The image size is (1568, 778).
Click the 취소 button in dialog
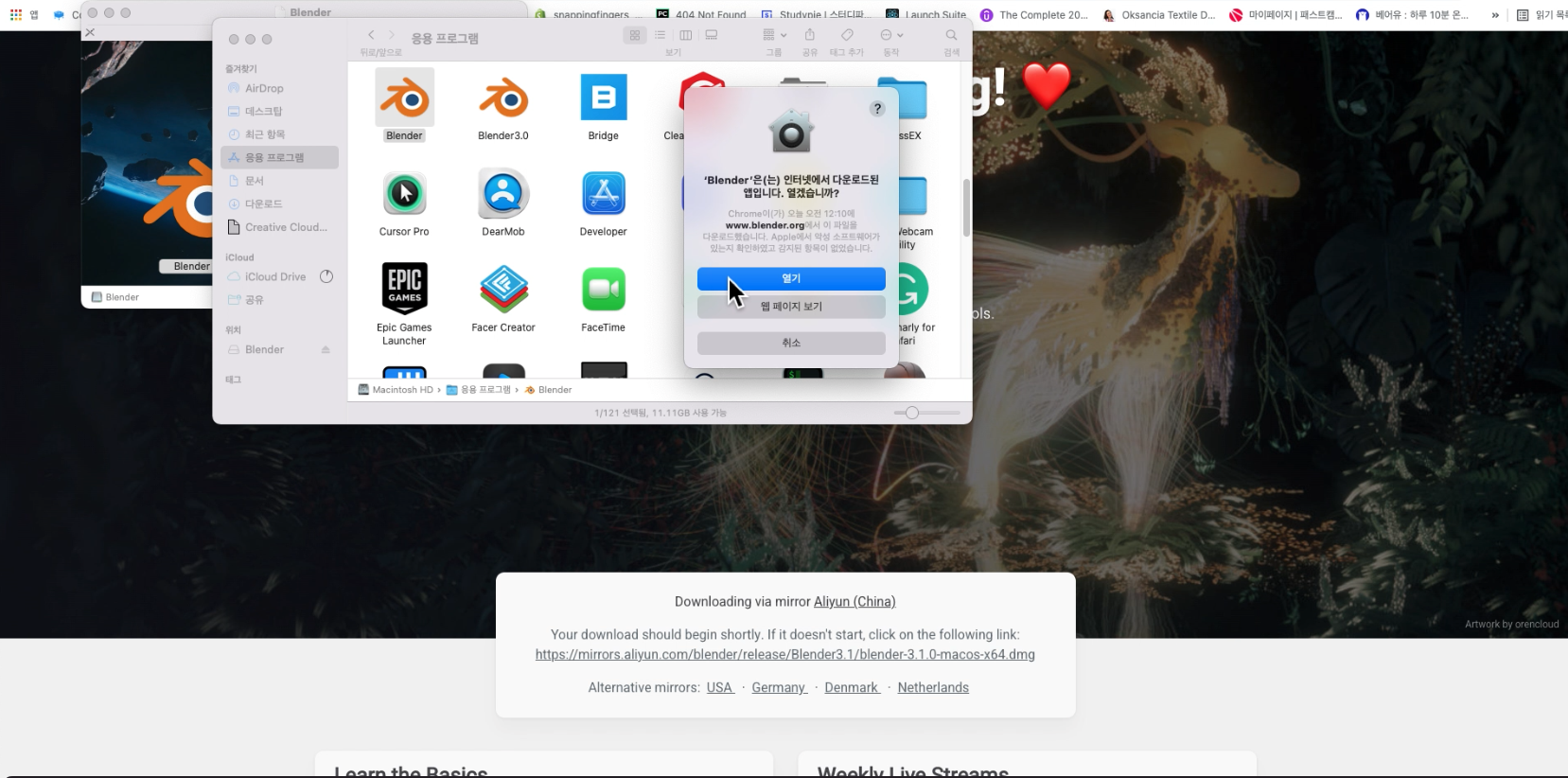[x=791, y=343]
